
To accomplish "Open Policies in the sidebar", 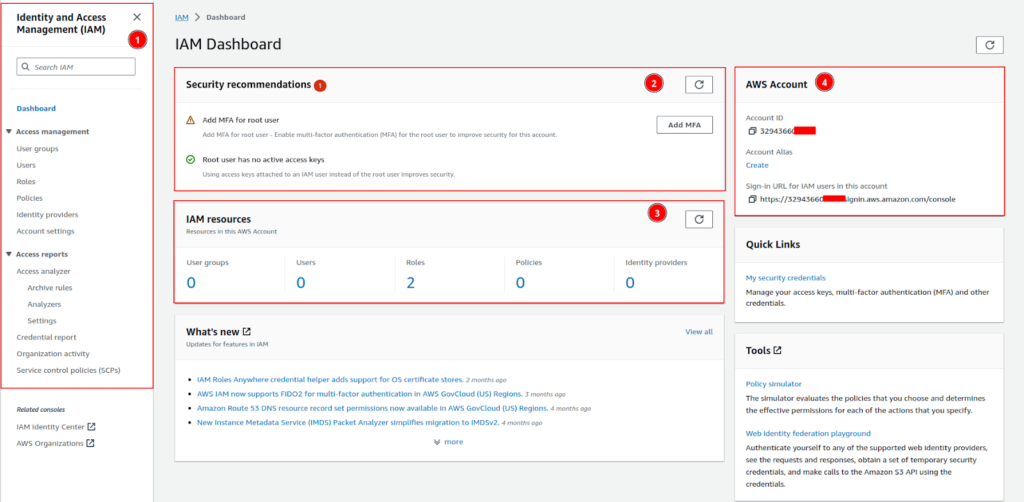I will pyautogui.click(x=29, y=198).
